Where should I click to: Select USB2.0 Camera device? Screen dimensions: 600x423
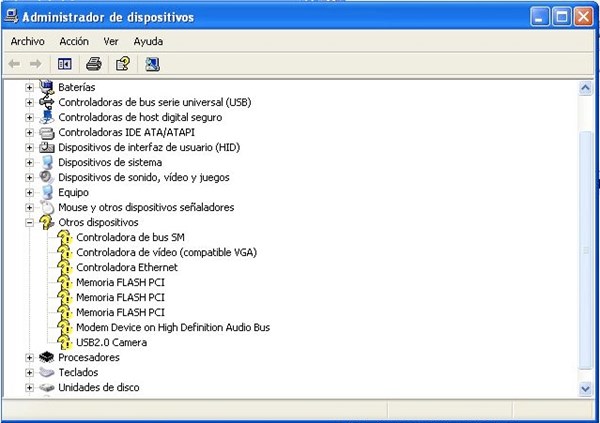tap(111, 342)
